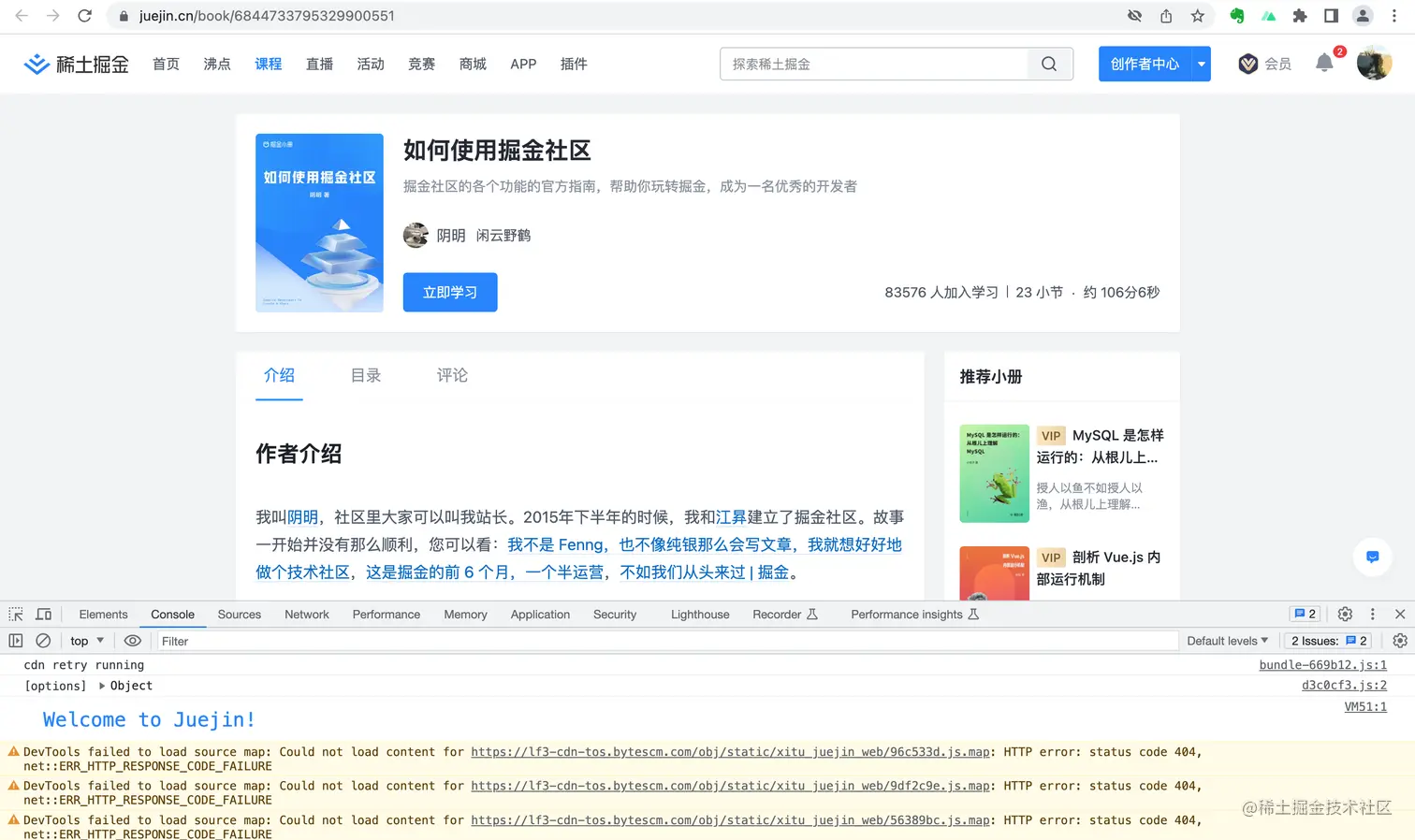Open the 96c533d.js.map URL link
Screen dimensions: 1415x840
coord(730,752)
